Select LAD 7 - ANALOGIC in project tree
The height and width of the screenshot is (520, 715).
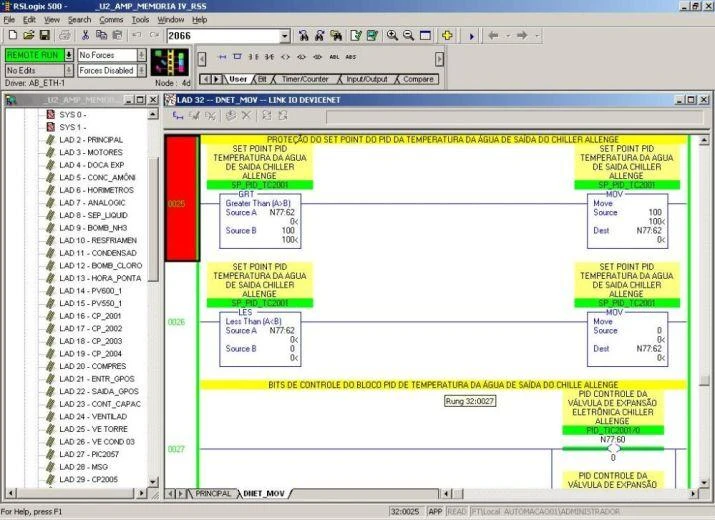[x=92, y=203]
